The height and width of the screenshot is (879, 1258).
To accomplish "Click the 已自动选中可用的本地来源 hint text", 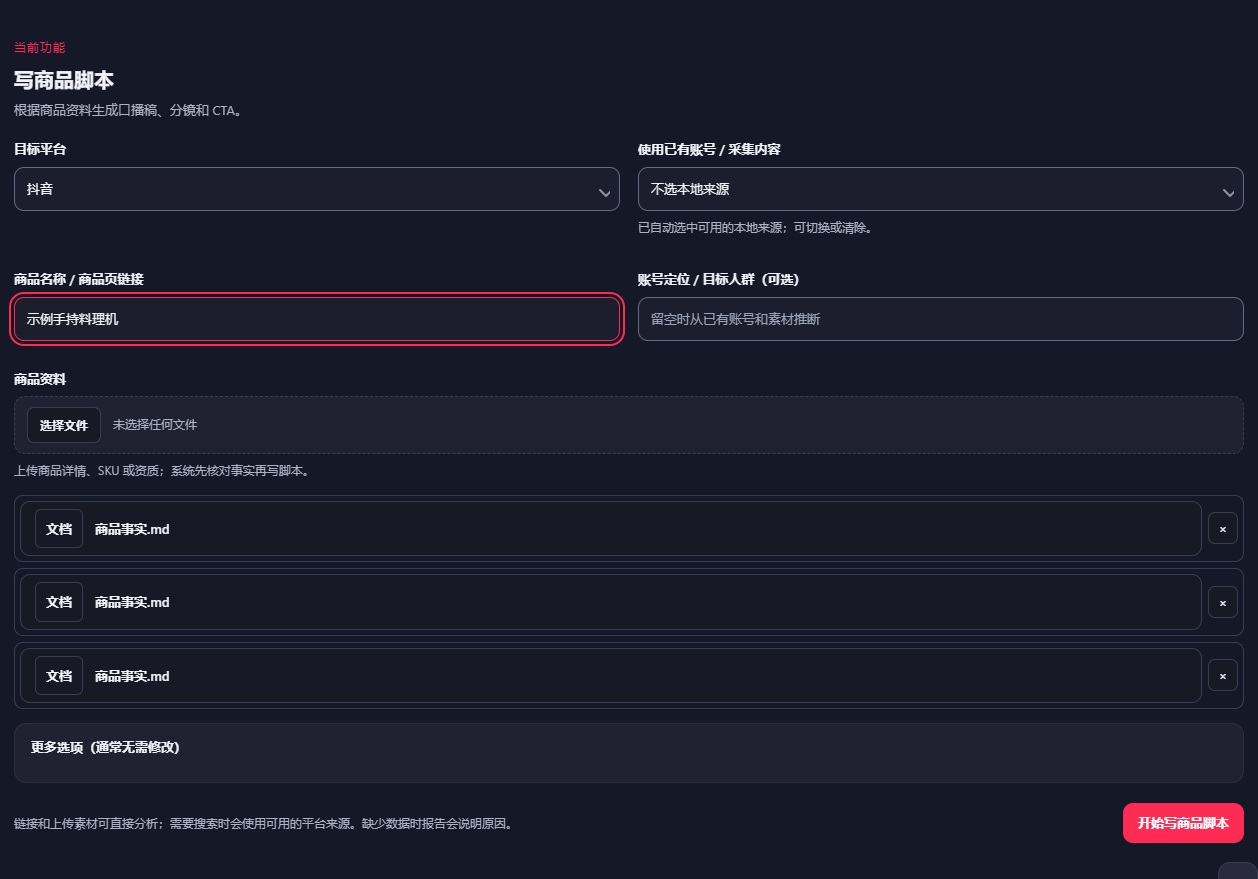I will [x=756, y=228].
